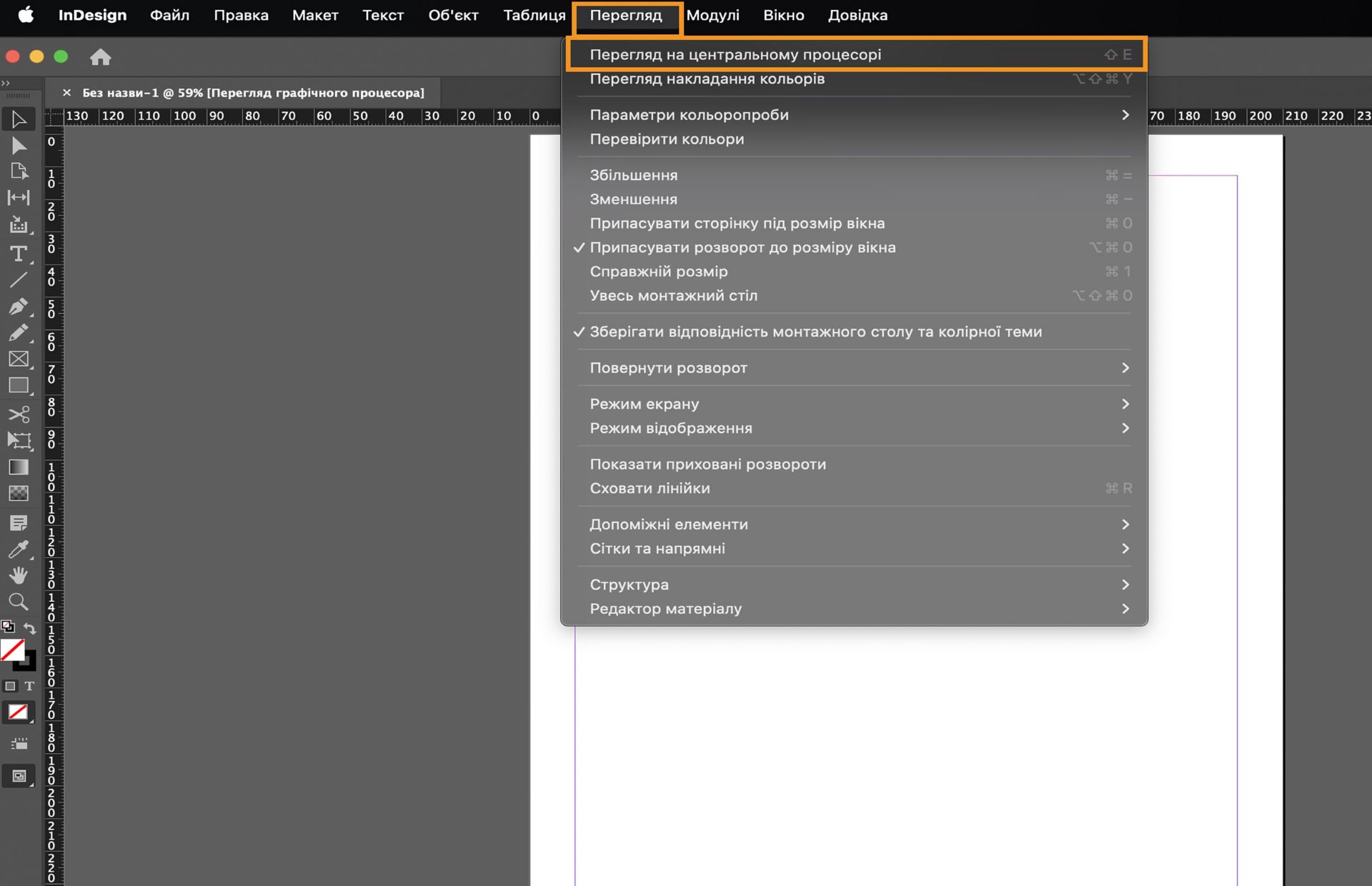Image resolution: width=1372 pixels, height=886 pixels.
Task: Choose the Eyedropper tool
Action: (19, 549)
